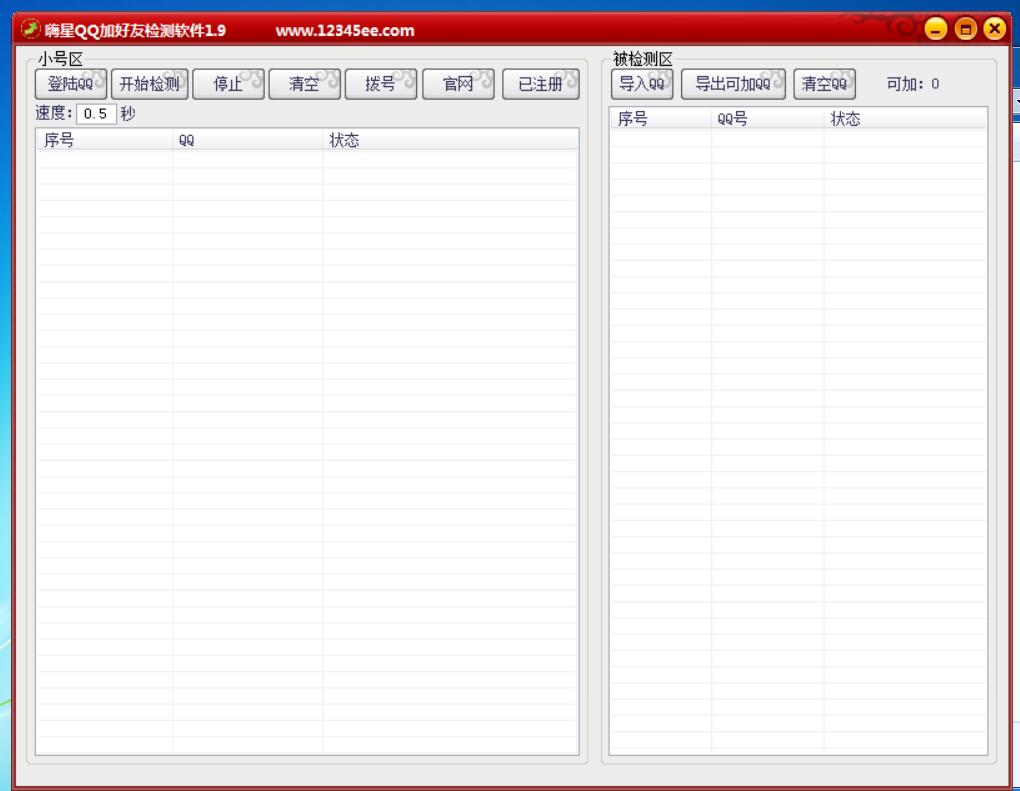The width and height of the screenshot is (1020, 791).
Task: Click the 状态 column header in 被检测区
Action: 906,119
